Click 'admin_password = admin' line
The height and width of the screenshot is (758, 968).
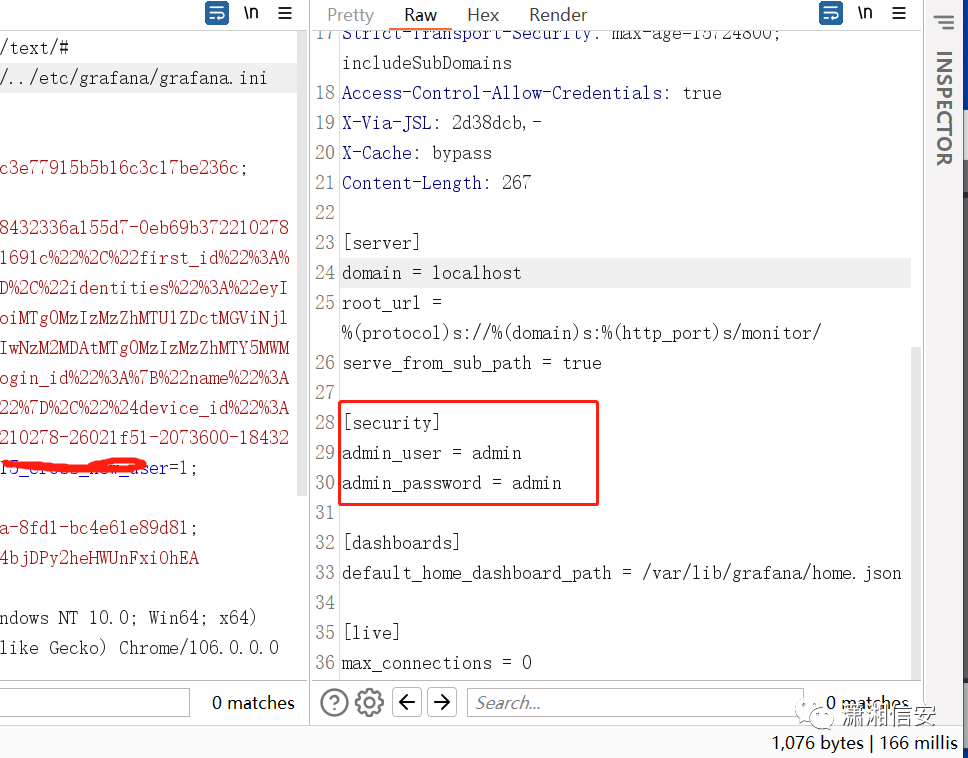pos(452,483)
